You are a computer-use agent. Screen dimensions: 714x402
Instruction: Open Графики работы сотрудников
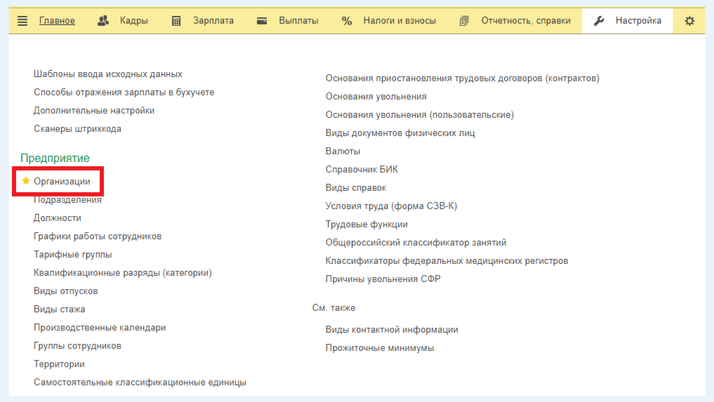(x=97, y=236)
